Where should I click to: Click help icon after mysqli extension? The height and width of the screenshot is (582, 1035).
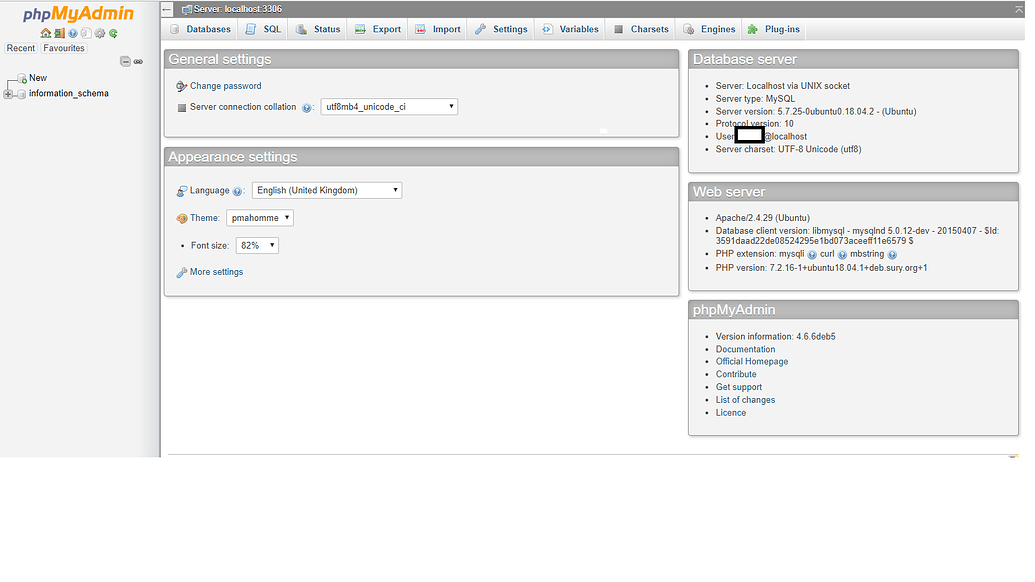(812, 255)
